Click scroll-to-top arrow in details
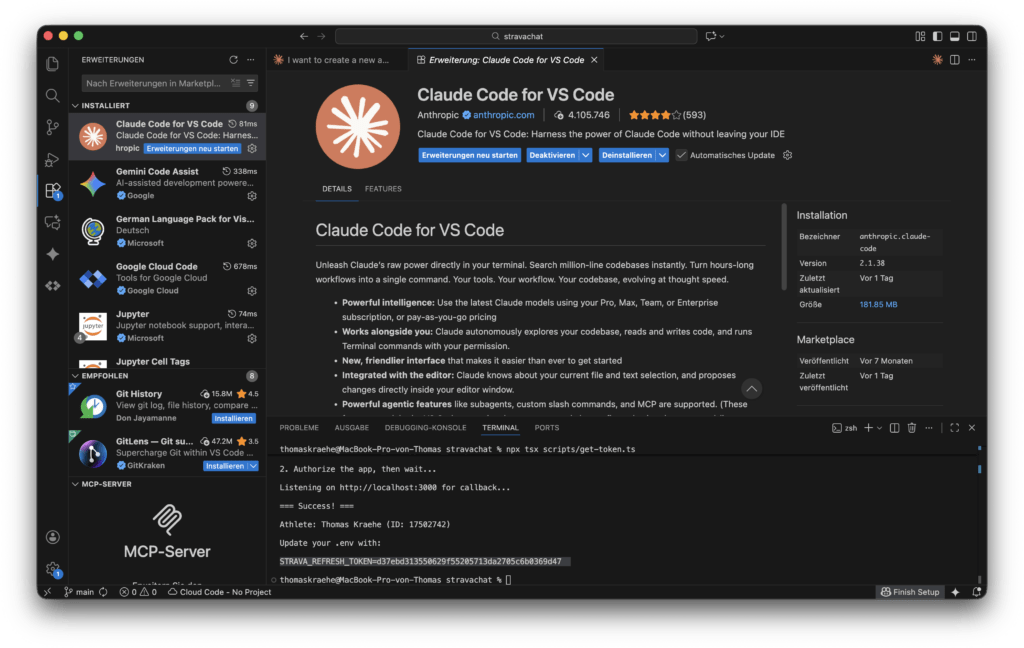Image resolution: width=1024 pixels, height=648 pixels. point(752,389)
